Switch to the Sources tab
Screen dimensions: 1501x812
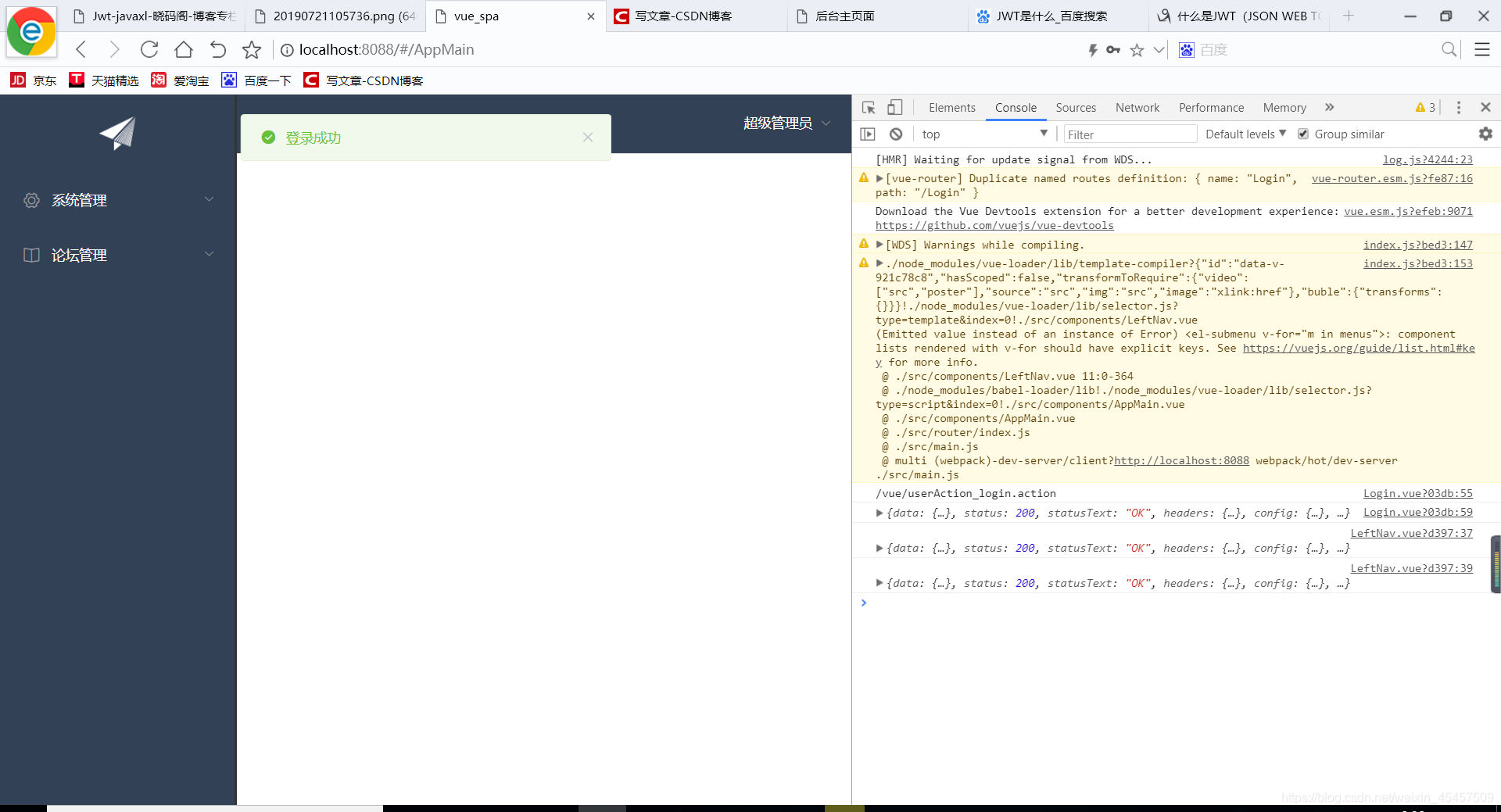pyautogui.click(x=1076, y=108)
